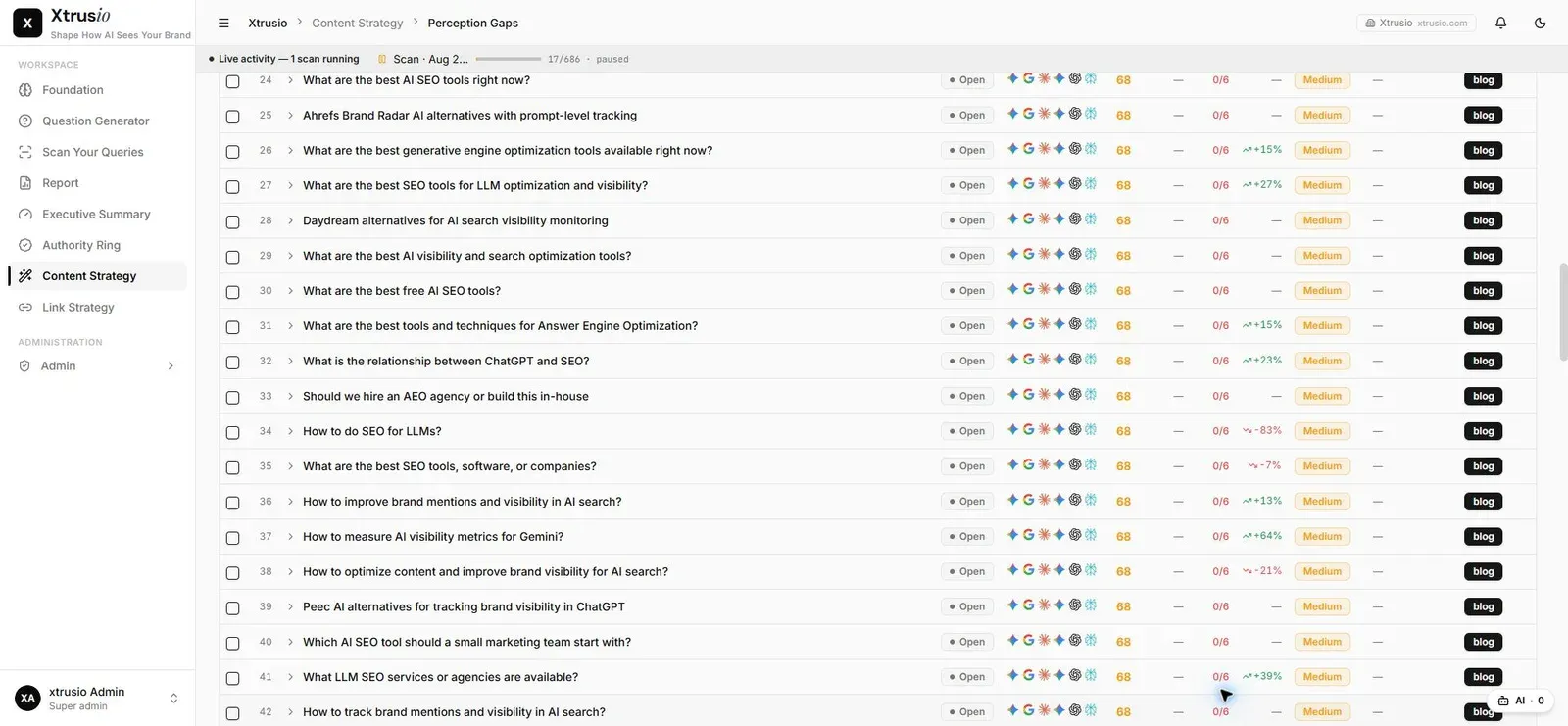The image size is (1568, 726).
Task: Open the AI assistant floating widget
Action: click(x=1521, y=701)
